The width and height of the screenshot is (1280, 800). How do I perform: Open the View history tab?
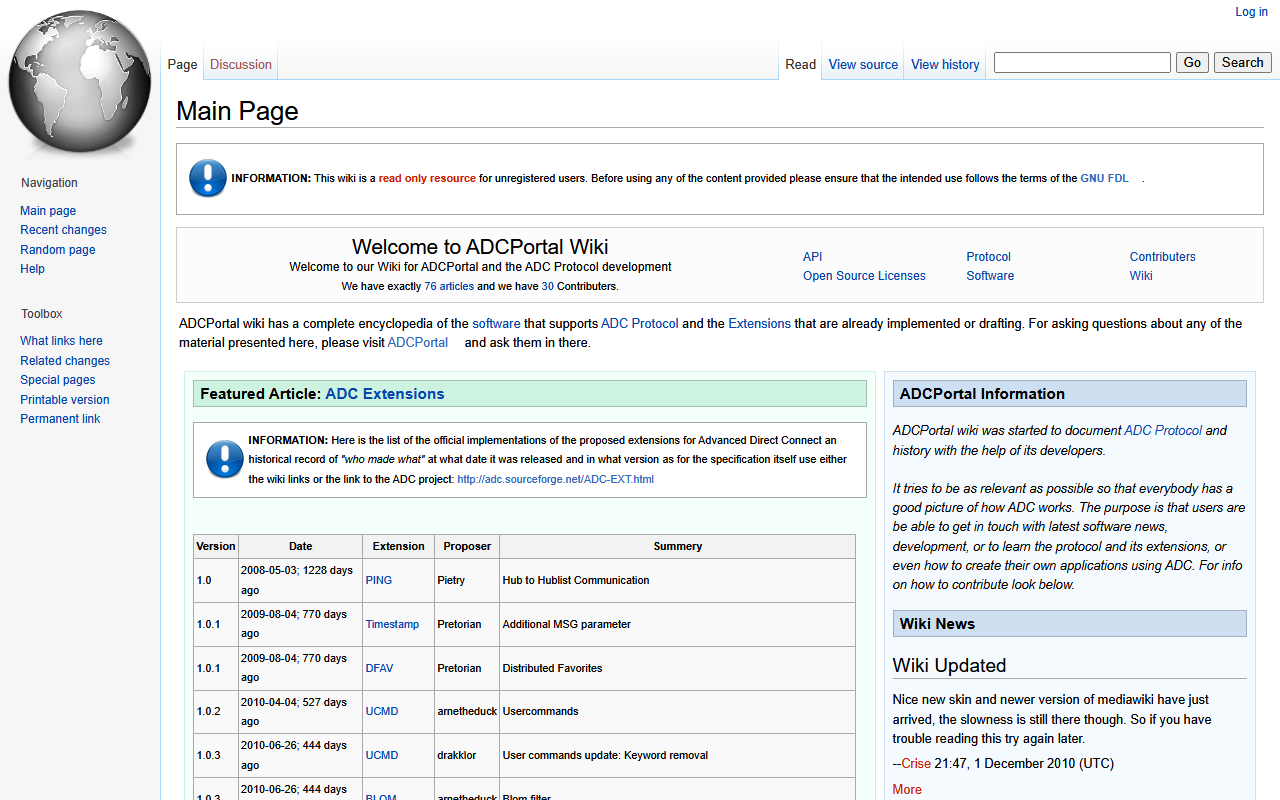[945, 64]
